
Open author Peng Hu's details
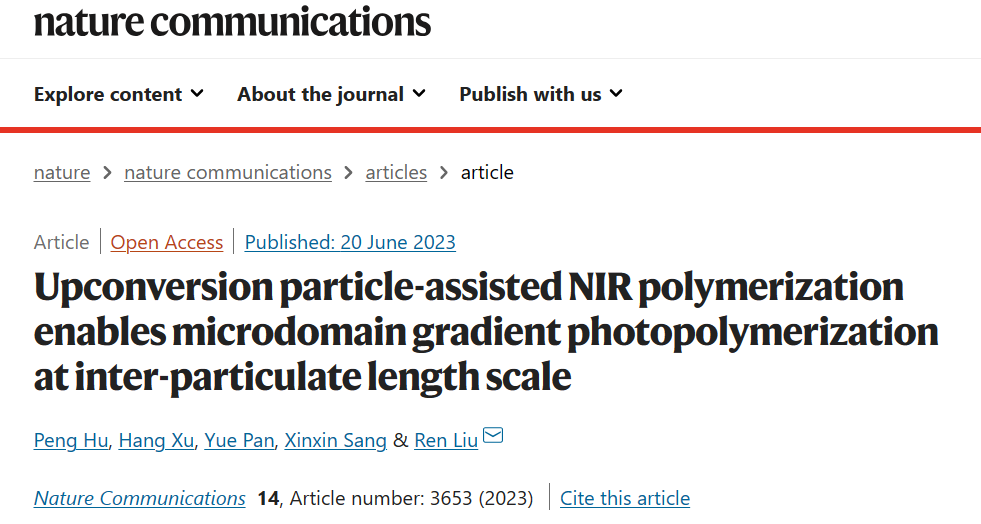pyautogui.click(x=71, y=440)
